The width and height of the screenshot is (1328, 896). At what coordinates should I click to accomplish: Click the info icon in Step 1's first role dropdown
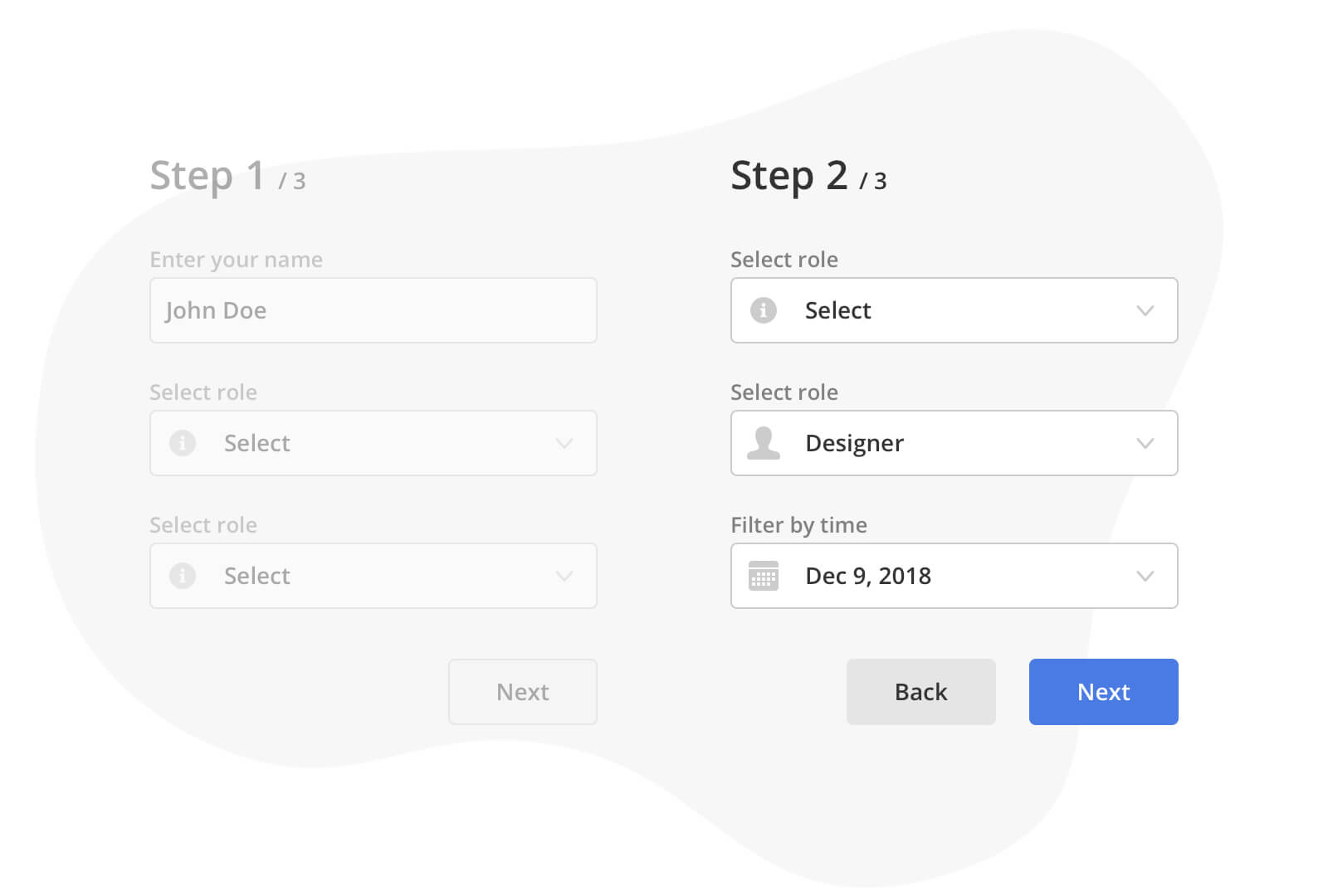tap(183, 443)
